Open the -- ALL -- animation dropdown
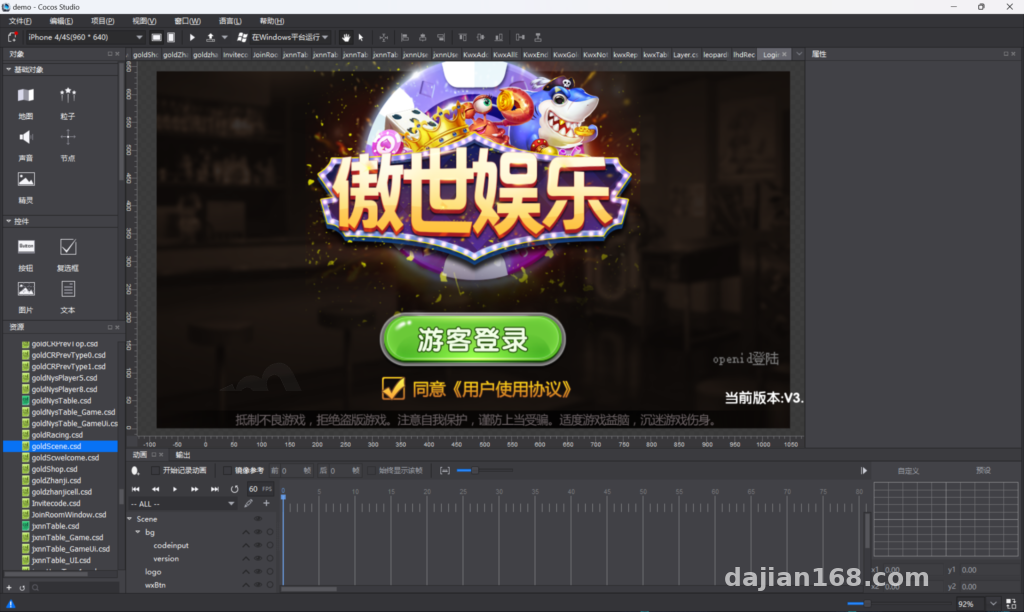Viewport: 1024px width, 612px height. click(x=182, y=504)
